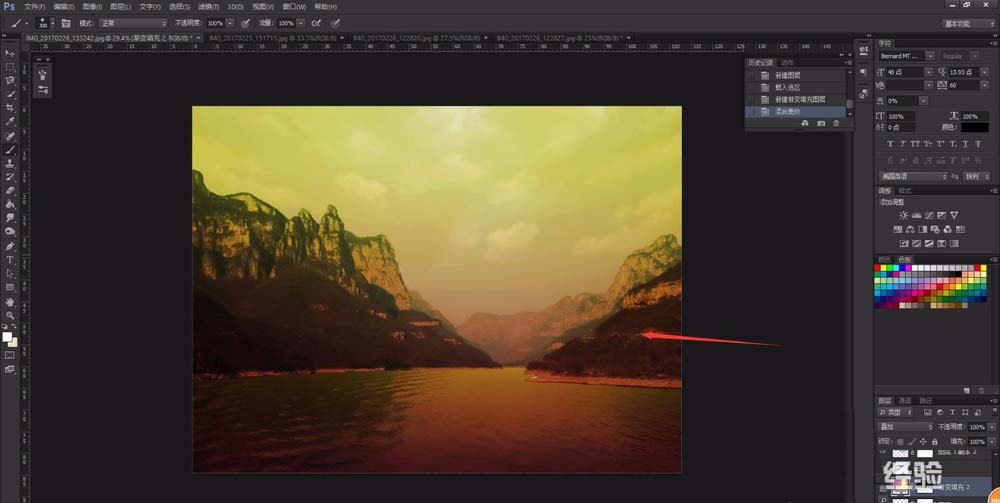Toggle lock all on layer

tap(934, 441)
